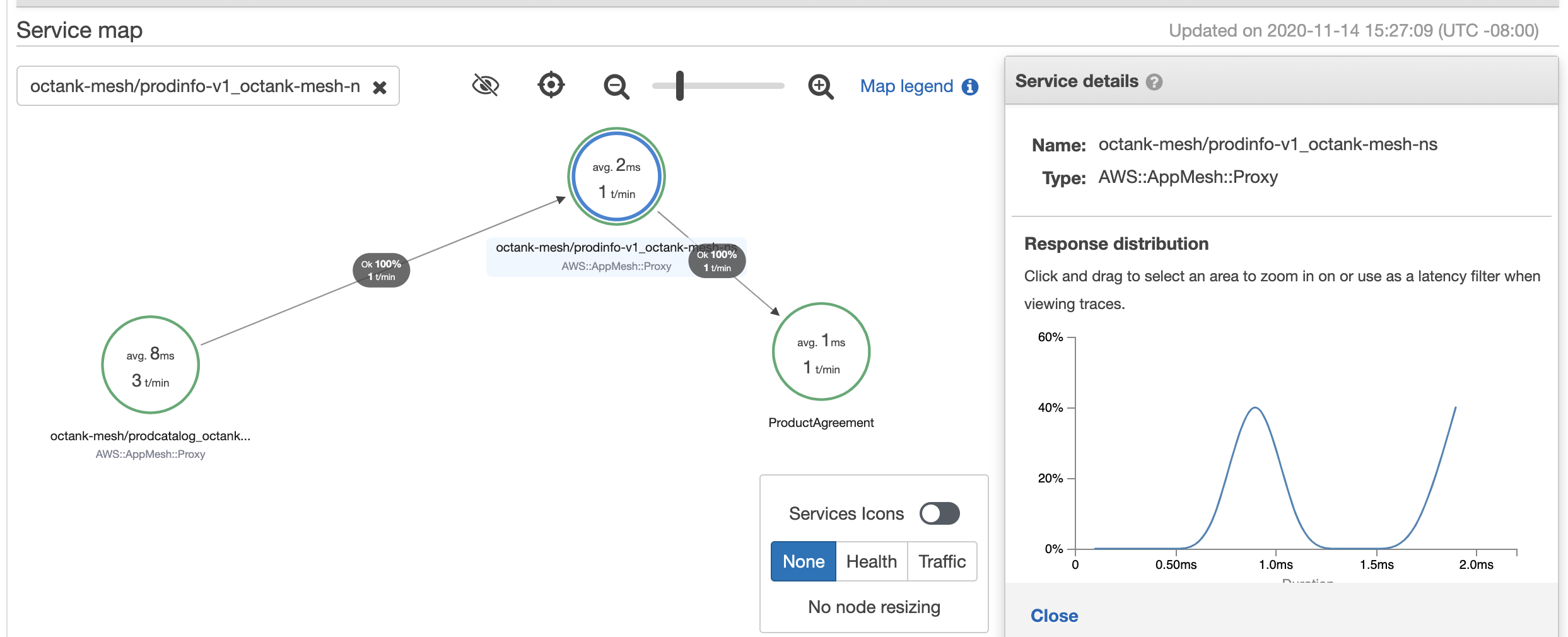Viewport: 1568px width, 637px height.
Task: Select the None node sizing option
Action: [804, 561]
